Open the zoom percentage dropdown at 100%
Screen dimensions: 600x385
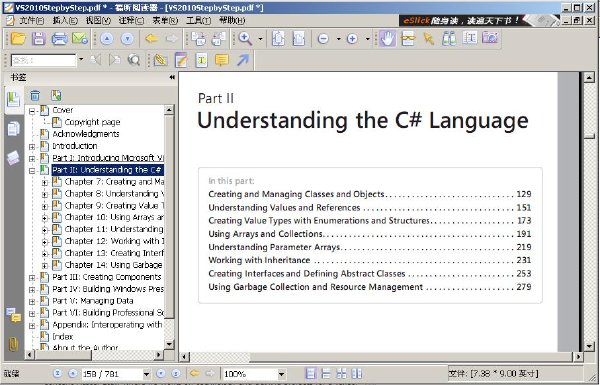(282, 374)
